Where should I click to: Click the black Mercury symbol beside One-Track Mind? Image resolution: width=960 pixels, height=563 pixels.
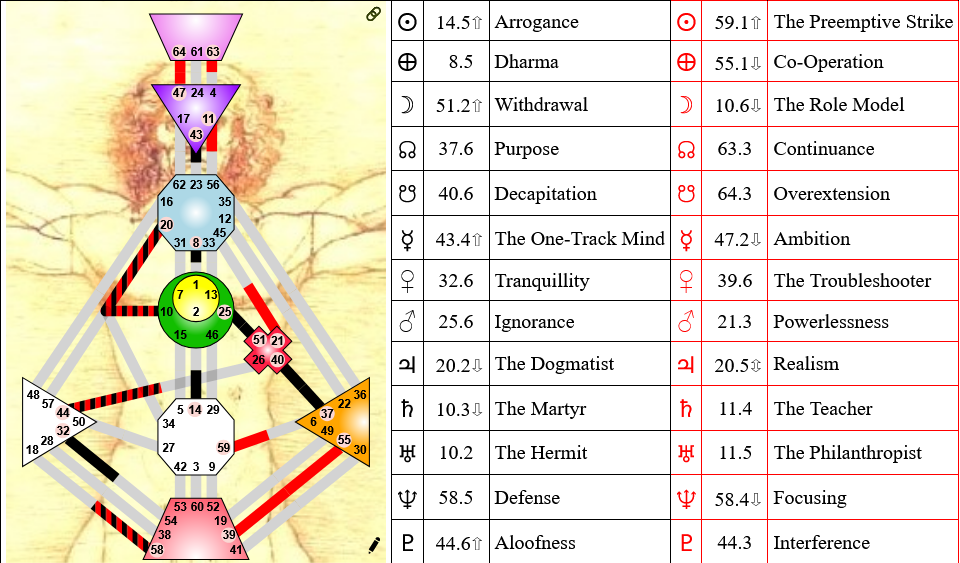(407, 239)
